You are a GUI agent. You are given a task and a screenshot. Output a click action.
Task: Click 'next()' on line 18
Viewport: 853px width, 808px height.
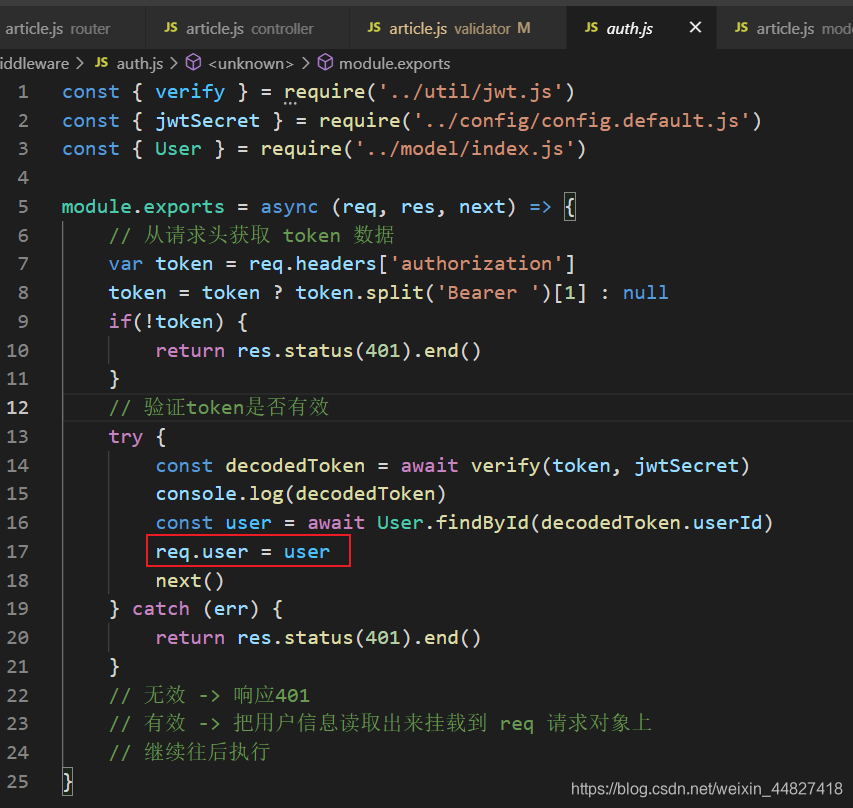tap(190, 581)
